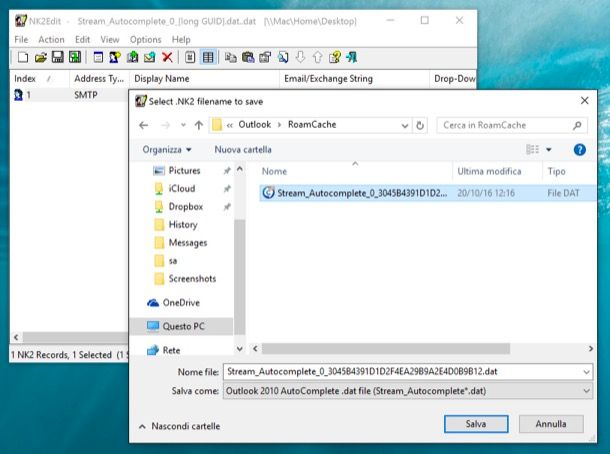Click RoamCache in the path breadcrumb
Viewport: 610px width, 454px height.
point(312,124)
